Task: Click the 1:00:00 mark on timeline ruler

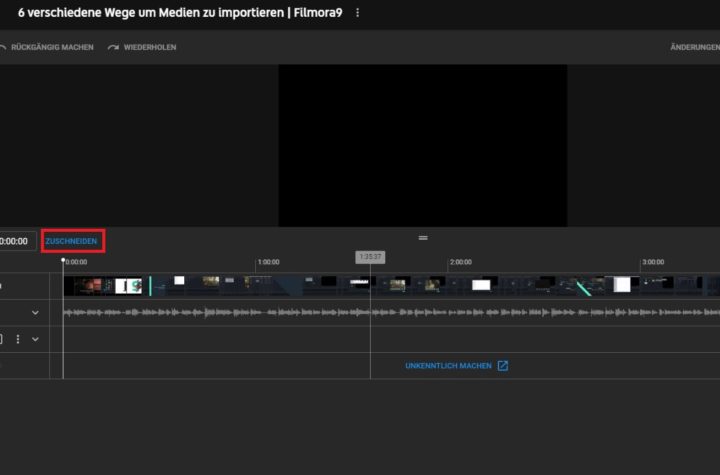Action: pos(268,262)
